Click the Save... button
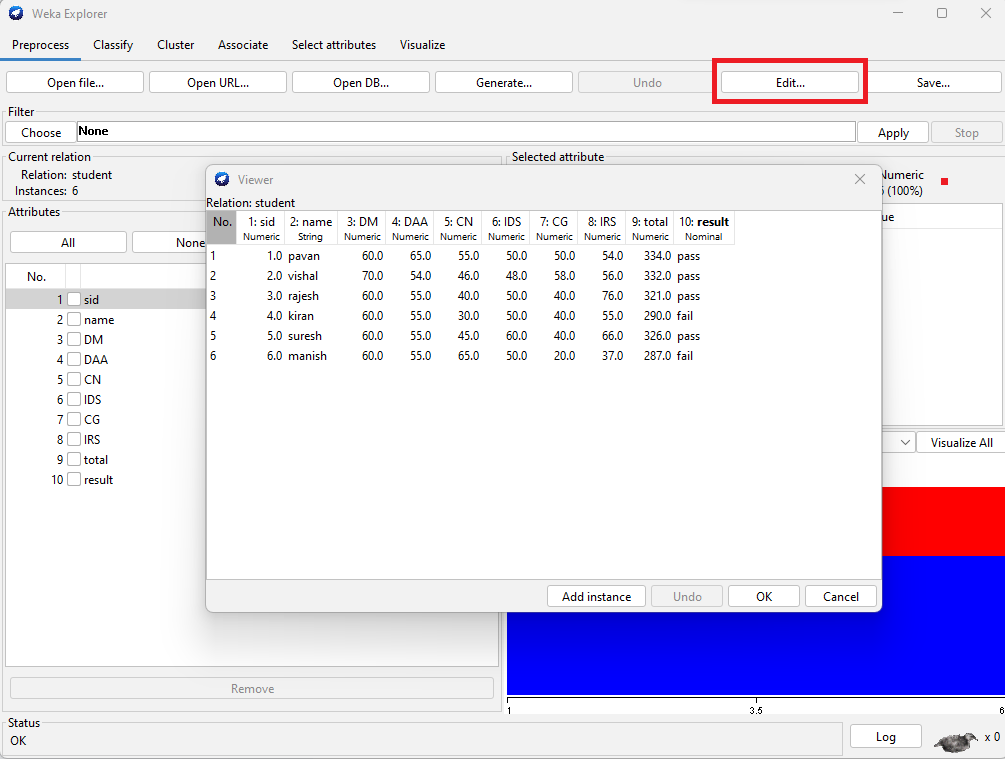This screenshot has height=759, width=1005. coord(933,83)
